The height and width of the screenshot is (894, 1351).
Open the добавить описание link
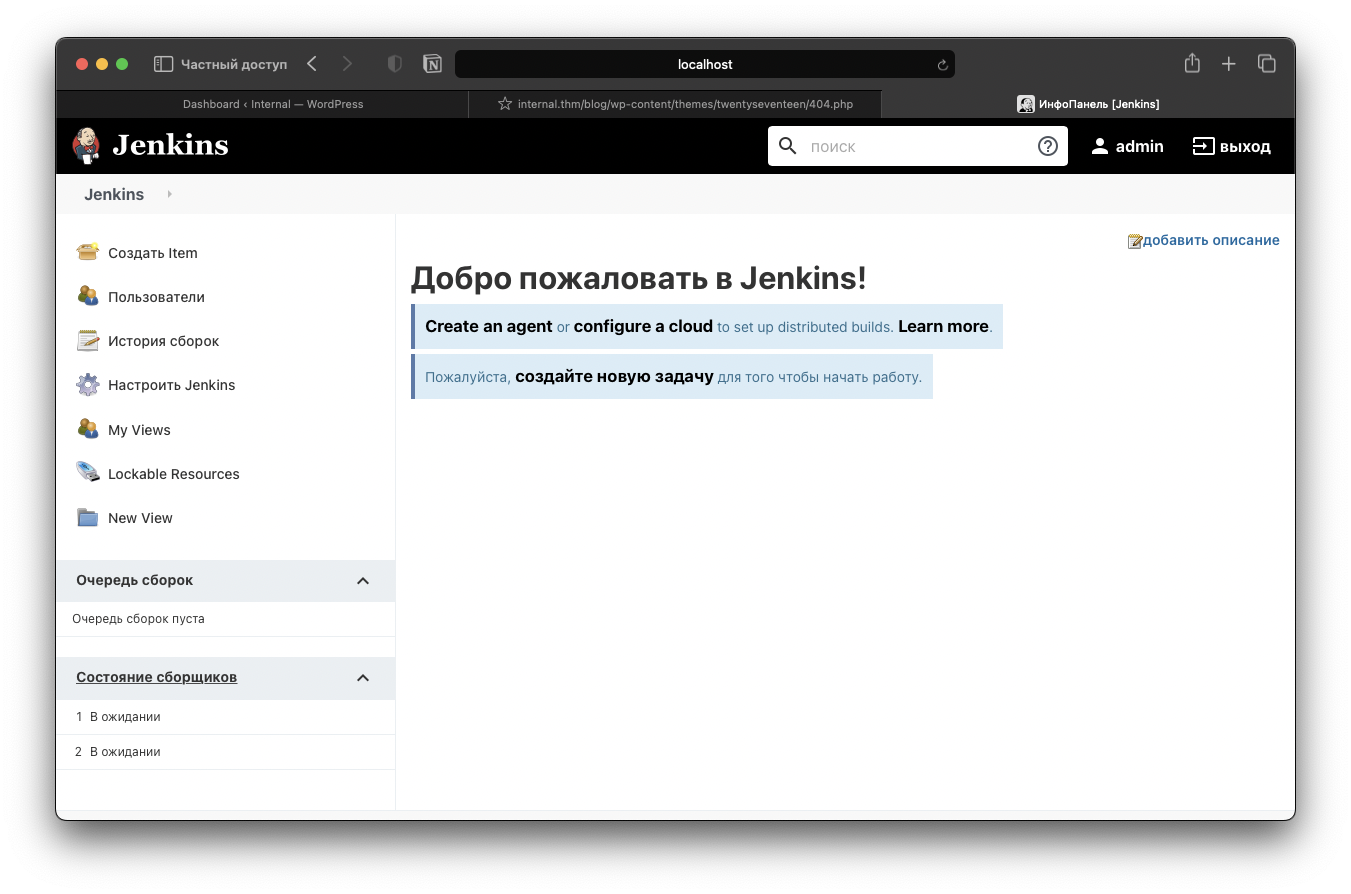coord(1210,240)
